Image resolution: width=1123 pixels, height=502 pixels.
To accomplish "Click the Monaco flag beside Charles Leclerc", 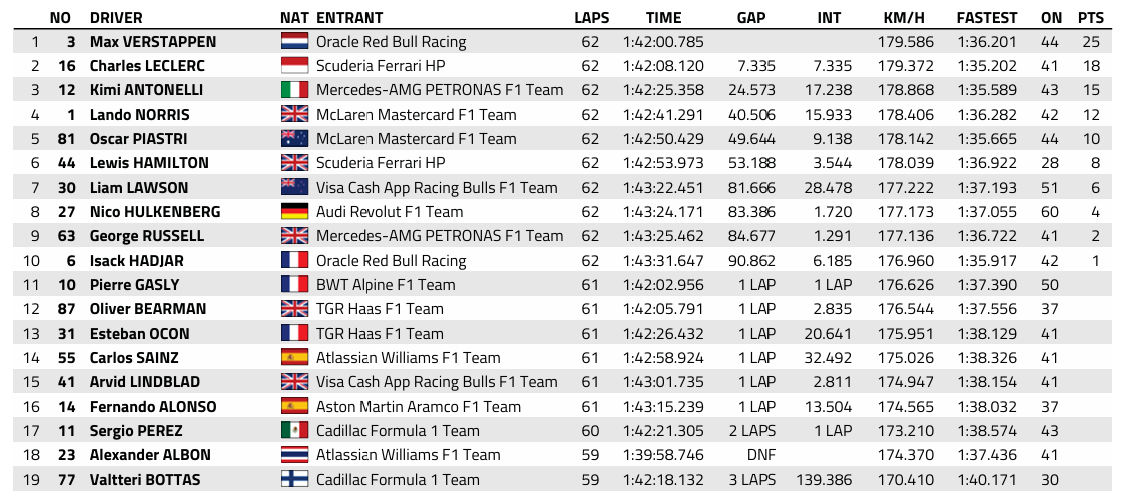I will point(294,66).
